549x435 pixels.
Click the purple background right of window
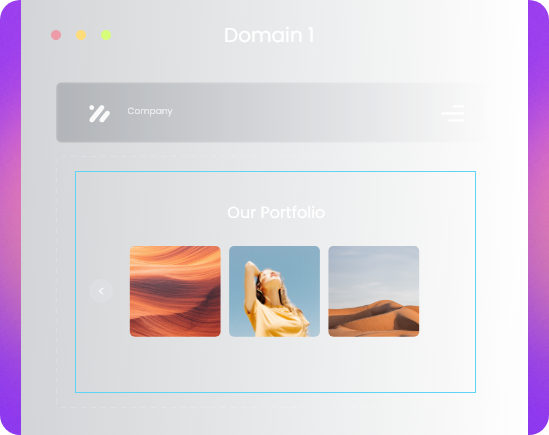pyautogui.click(x=538, y=217)
